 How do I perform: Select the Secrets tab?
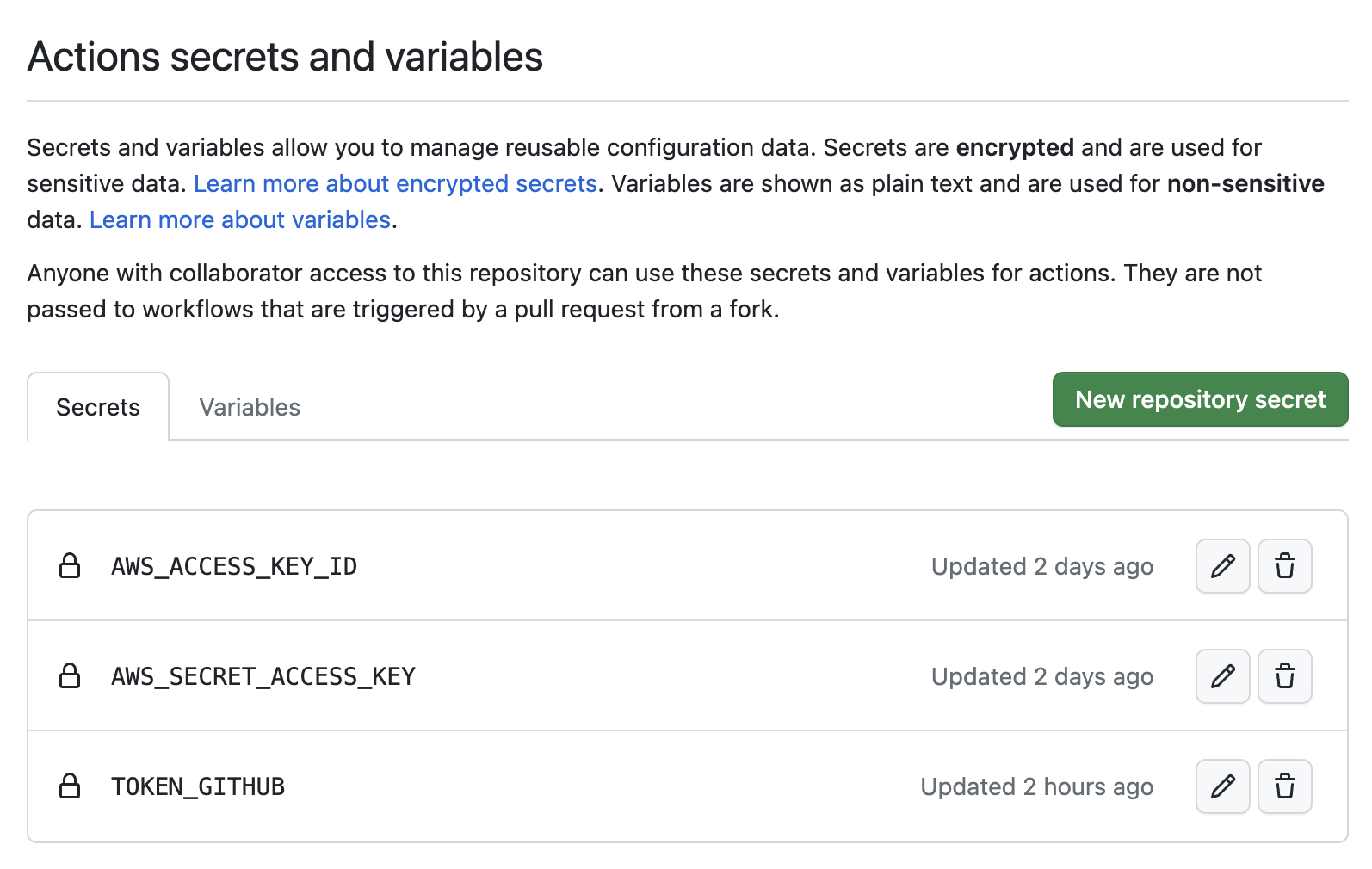click(x=98, y=407)
